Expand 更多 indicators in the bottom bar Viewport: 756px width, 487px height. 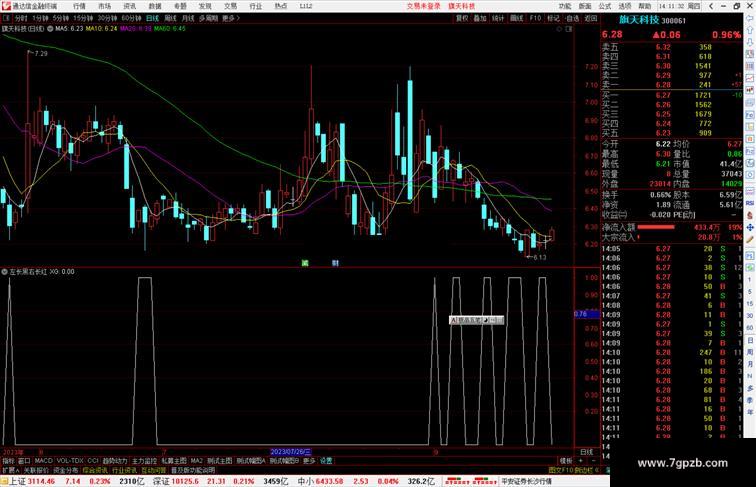[x=309, y=461]
